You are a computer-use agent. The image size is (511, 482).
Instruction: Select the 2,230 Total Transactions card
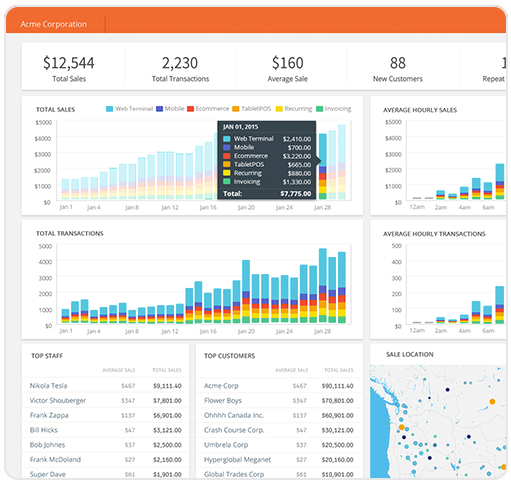180,68
